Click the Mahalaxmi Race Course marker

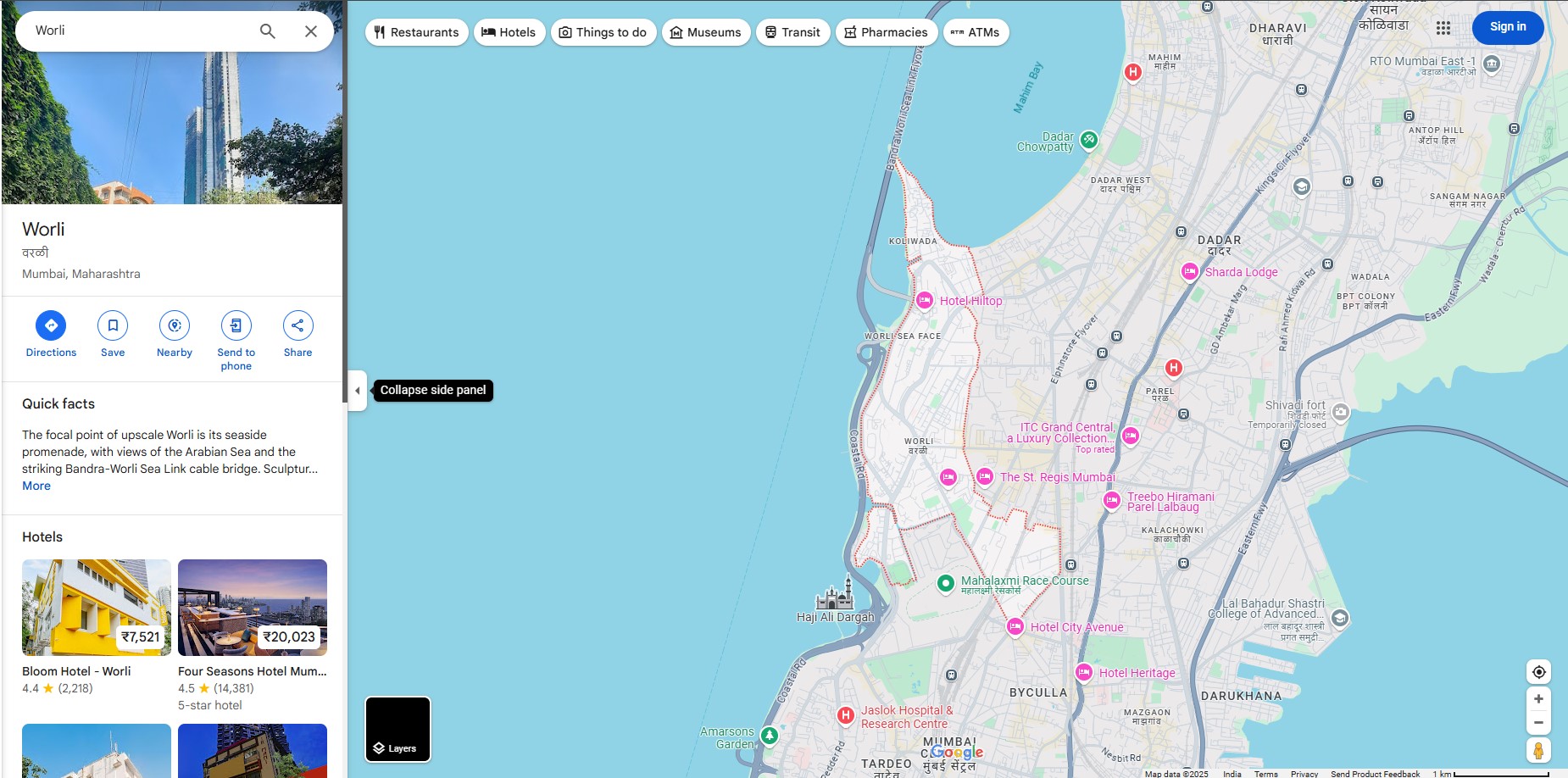(946, 583)
